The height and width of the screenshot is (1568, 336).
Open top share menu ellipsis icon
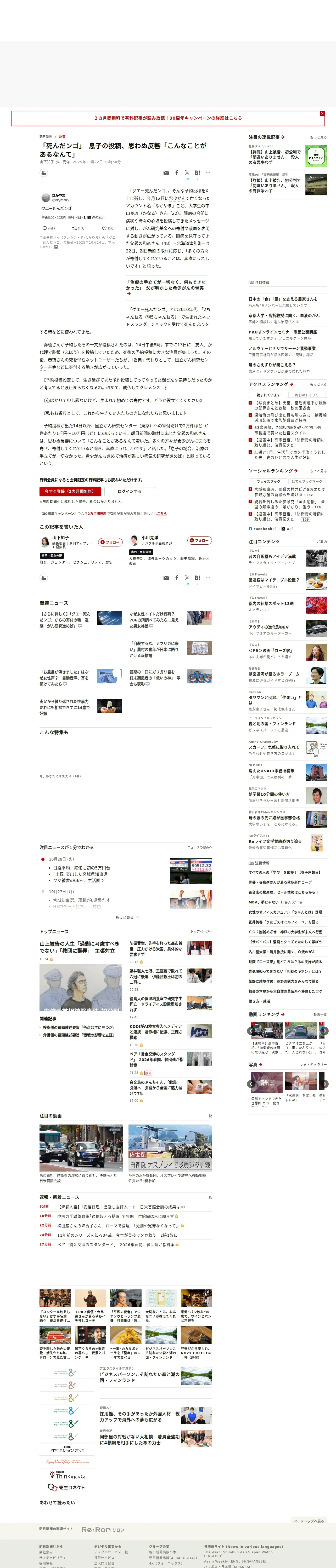point(208,173)
